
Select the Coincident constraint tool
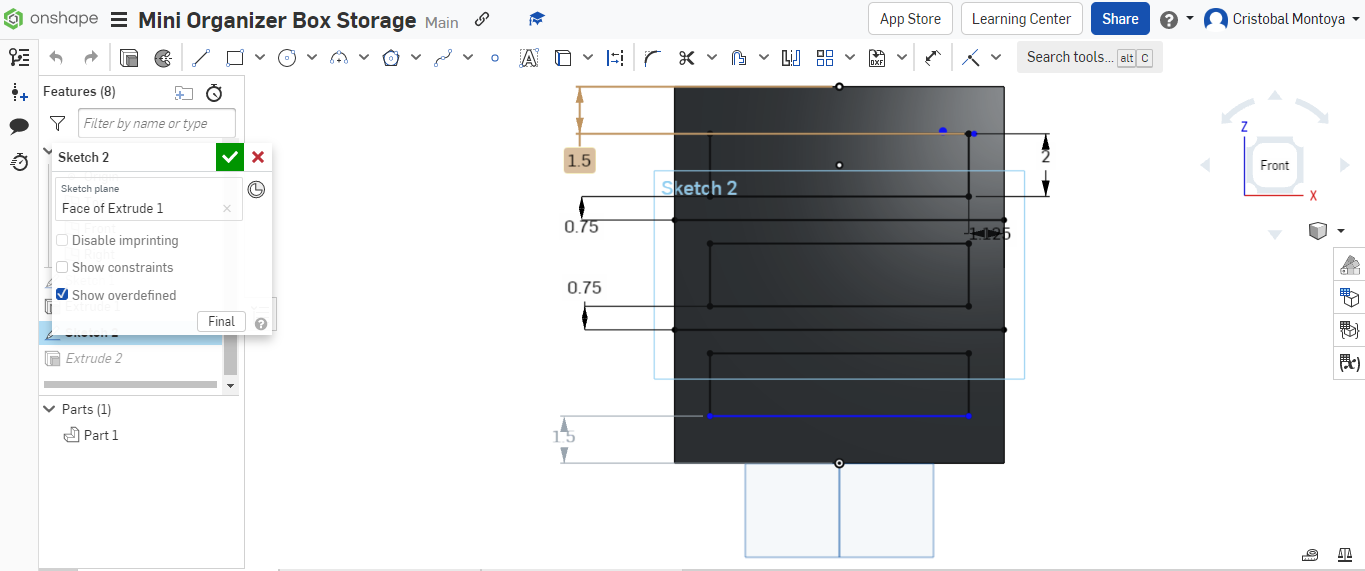[971, 58]
